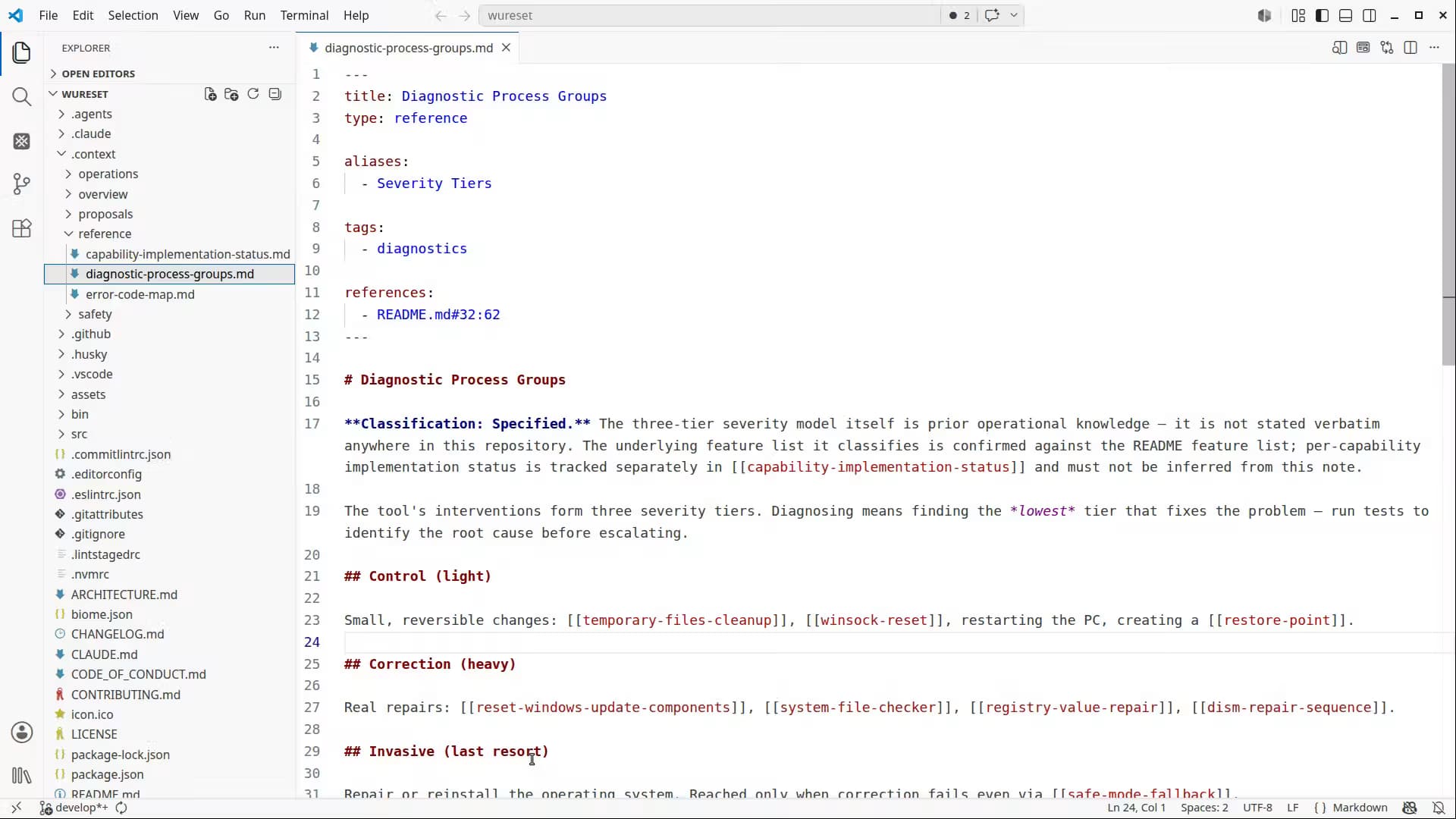Click the Copilot status icon in status bar

click(1410, 808)
